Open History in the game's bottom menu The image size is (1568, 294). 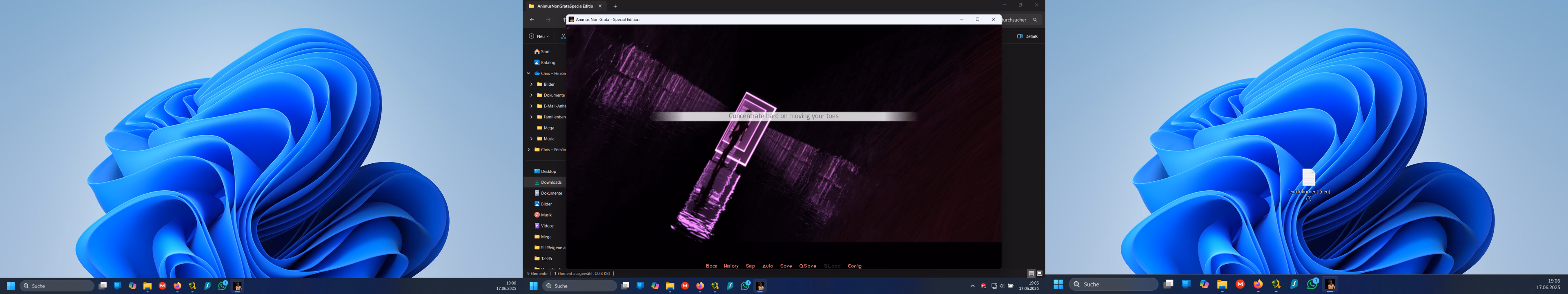click(731, 266)
